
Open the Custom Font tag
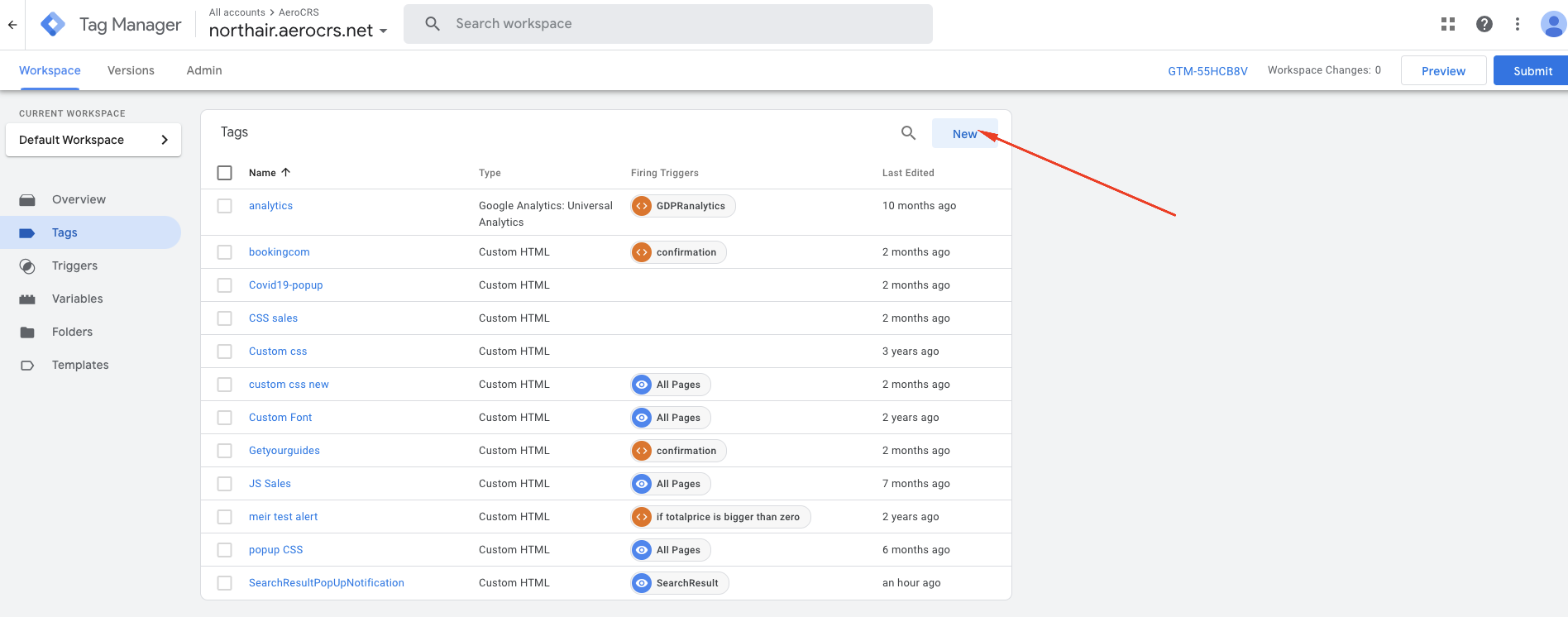(x=280, y=418)
